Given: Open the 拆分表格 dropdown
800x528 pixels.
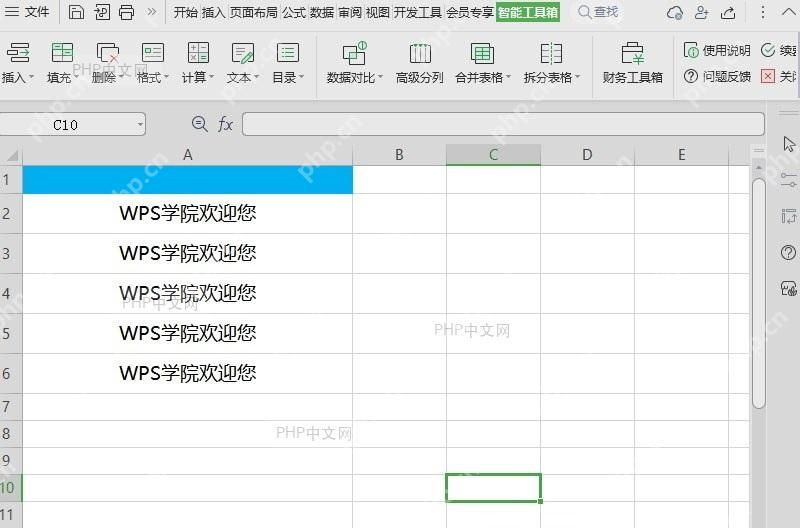Looking at the screenshot, I should tap(578, 77).
